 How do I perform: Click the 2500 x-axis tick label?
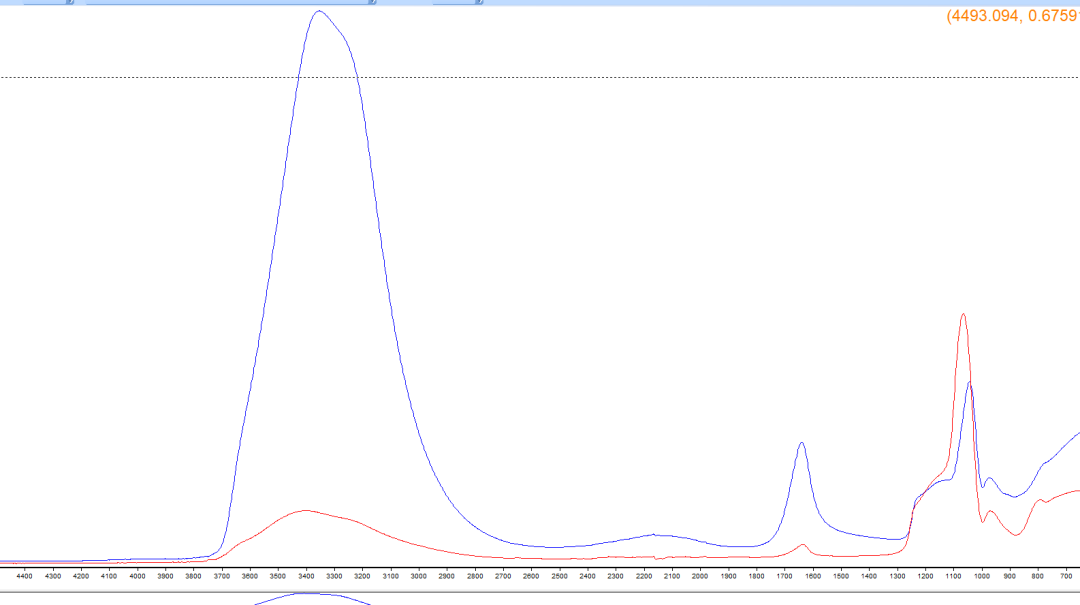click(x=559, y=575)
